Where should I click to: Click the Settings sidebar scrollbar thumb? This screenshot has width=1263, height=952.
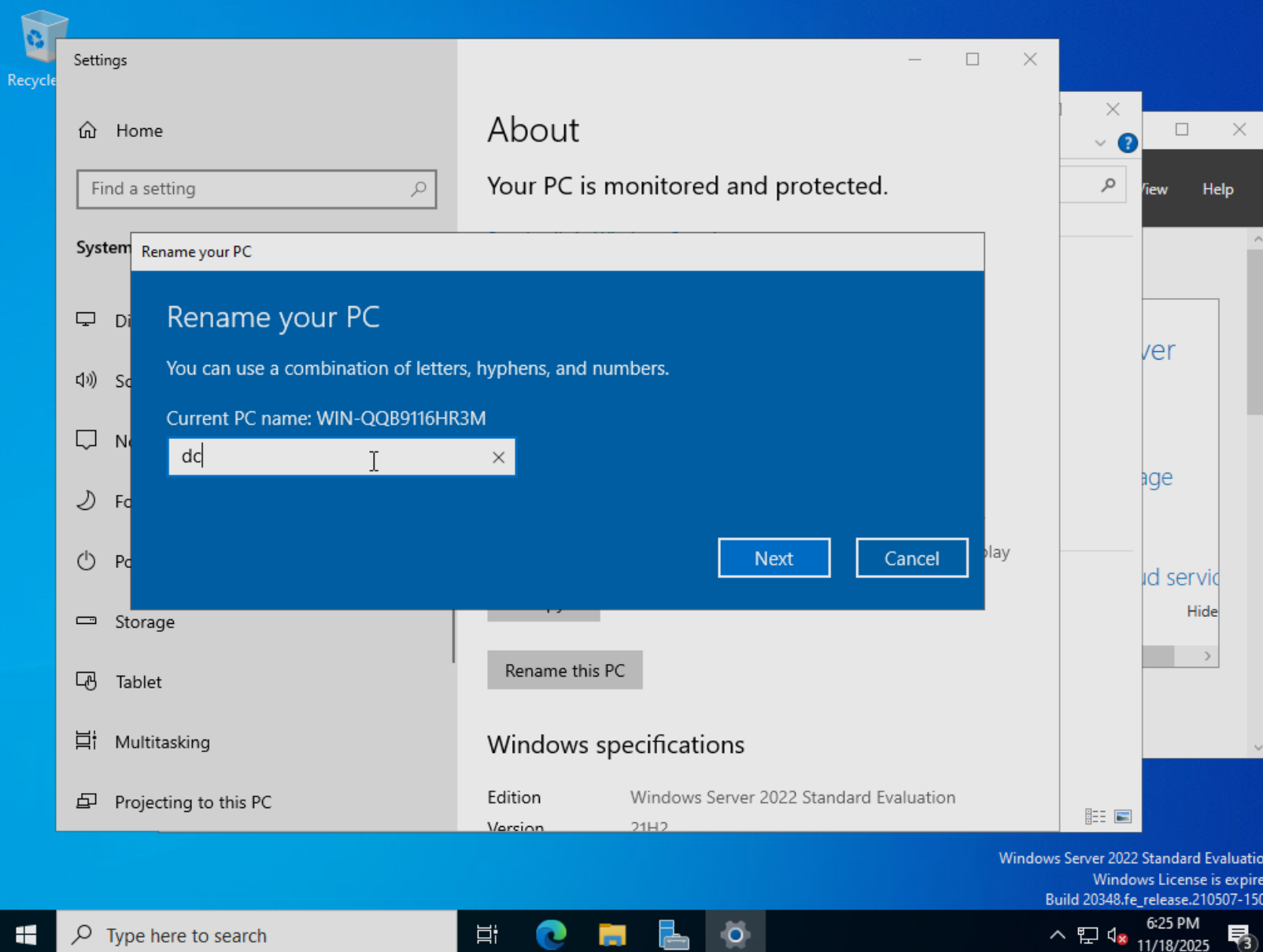[453, 636]
